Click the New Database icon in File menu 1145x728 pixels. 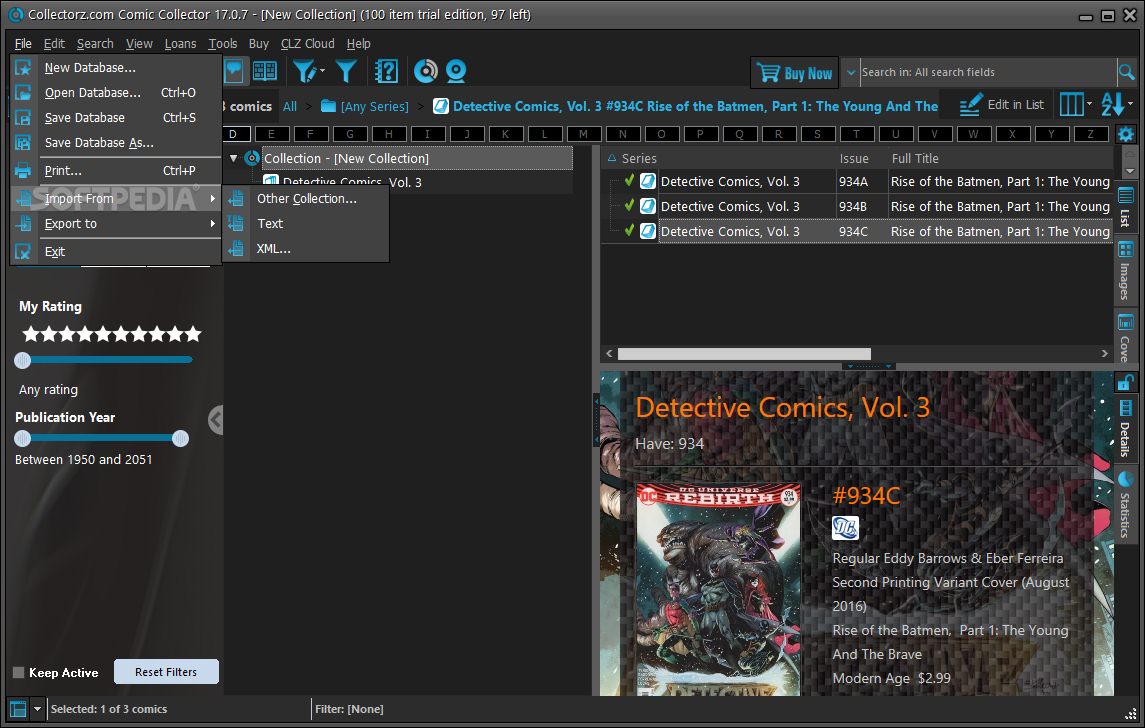[23, 67]
